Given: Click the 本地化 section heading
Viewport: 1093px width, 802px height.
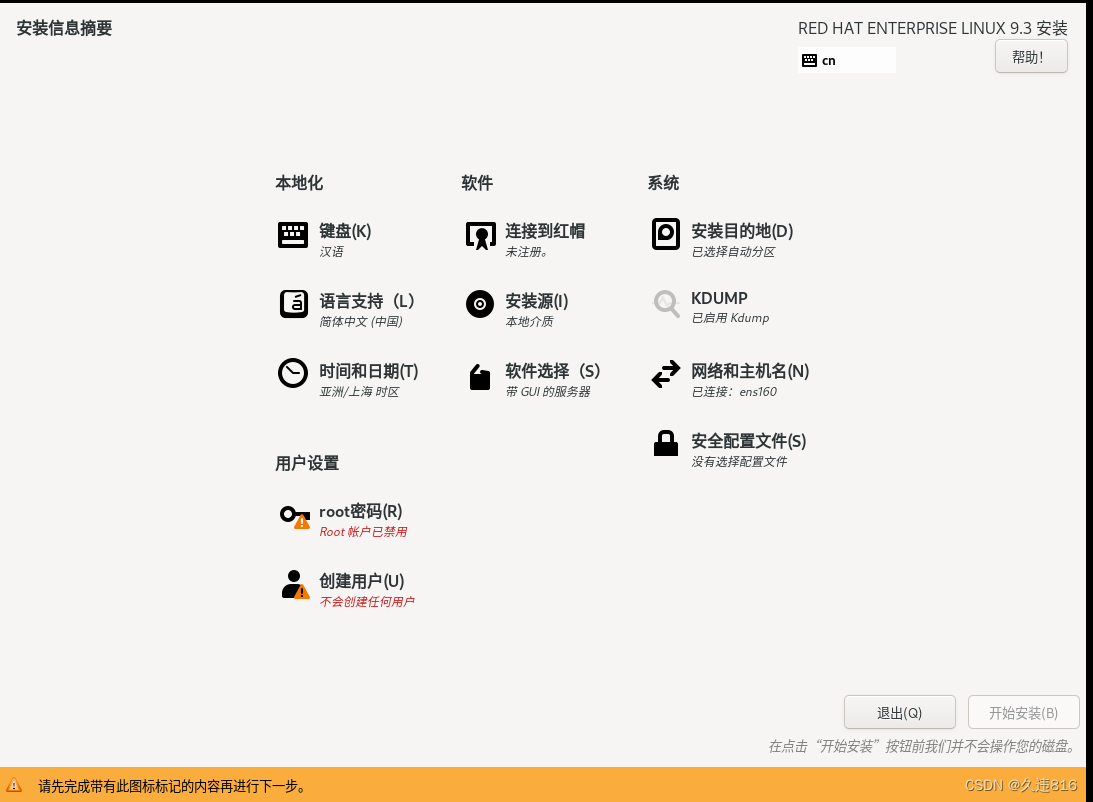Looking at the screenshot, I should pyautogui.click(x=299, y=183).
